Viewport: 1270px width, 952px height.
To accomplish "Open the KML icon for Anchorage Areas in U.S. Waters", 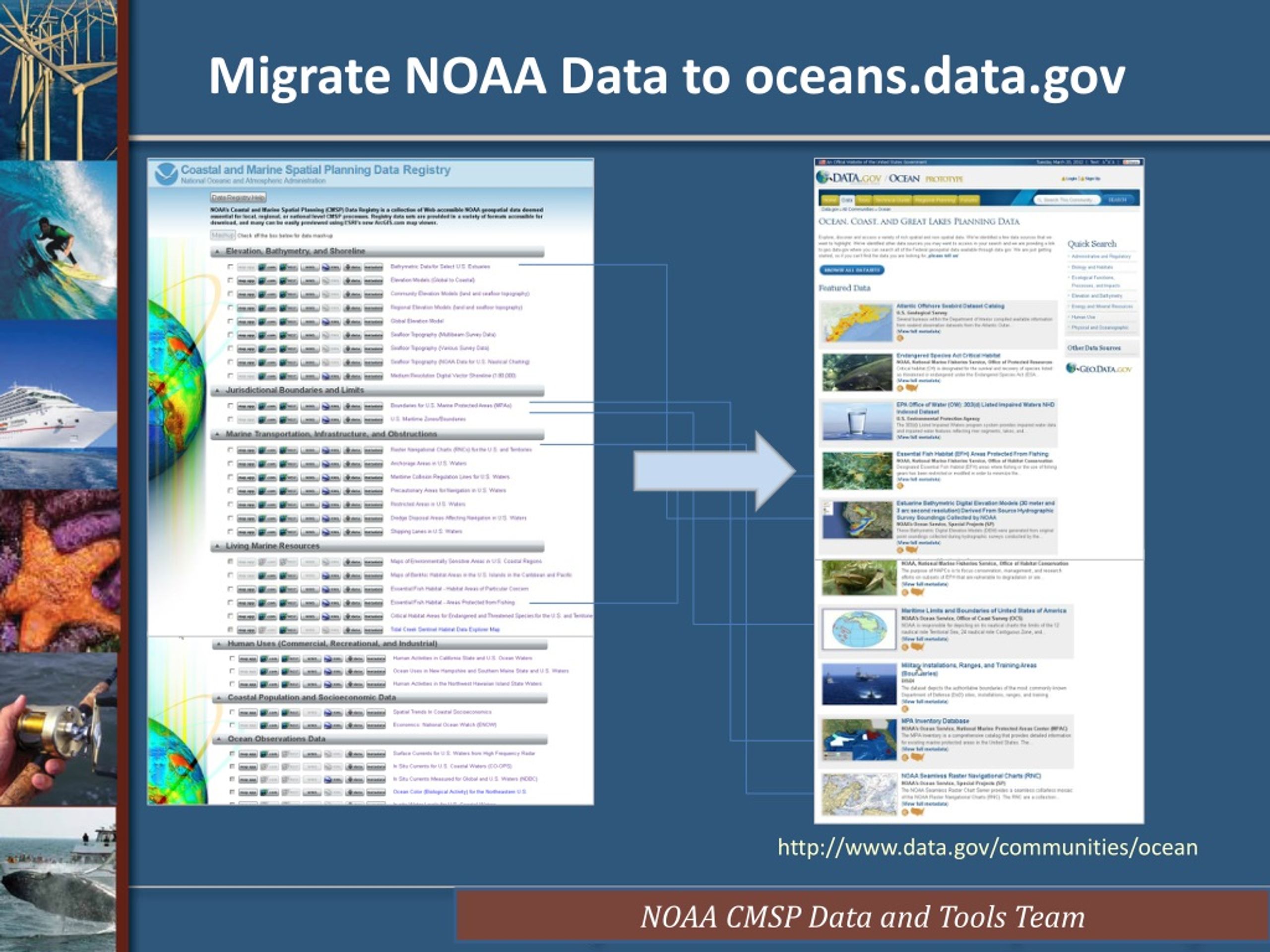I will [x=331, y=464].
